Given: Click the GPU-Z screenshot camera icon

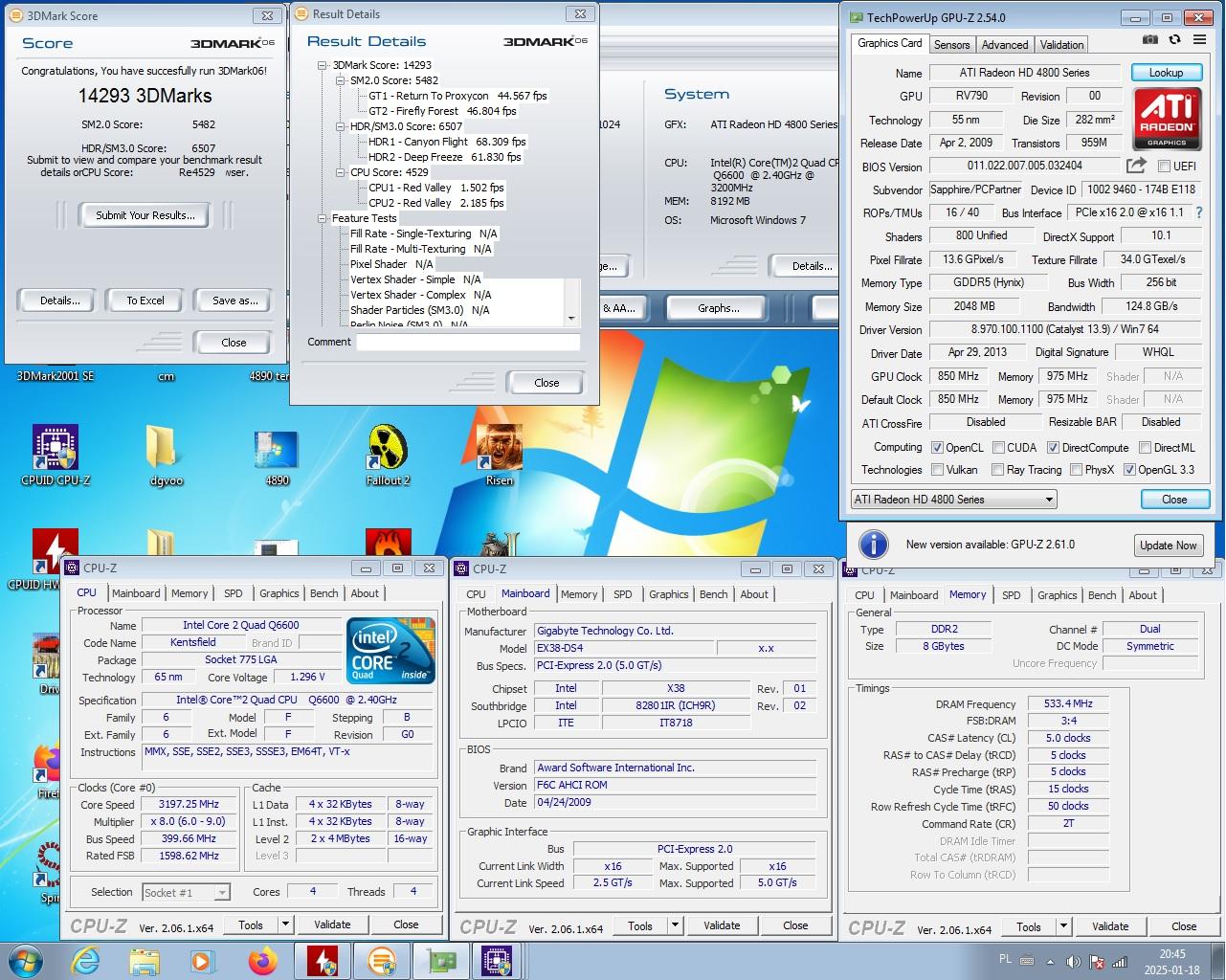Looking at the screenshot, I should point(1150,40).
